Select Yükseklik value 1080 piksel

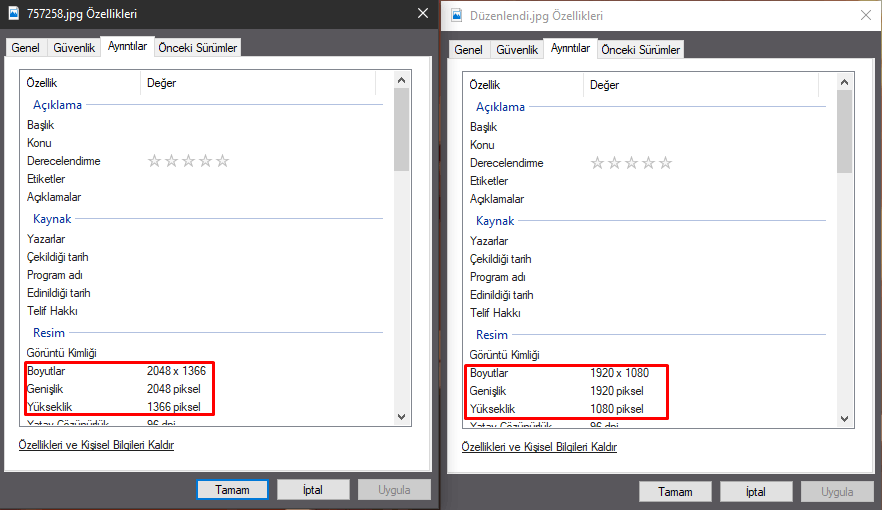coord(616,409)
